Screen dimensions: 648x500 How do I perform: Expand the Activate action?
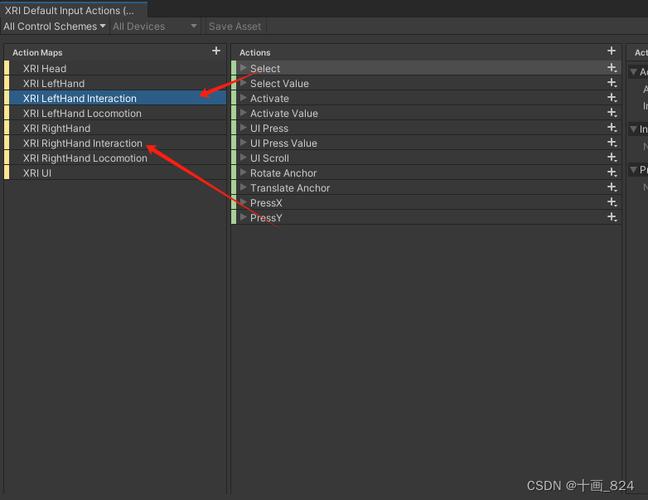pyautogui.click(x=243, y=98)
